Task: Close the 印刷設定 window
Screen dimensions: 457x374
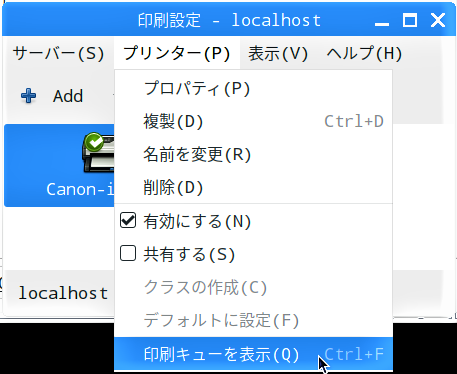Action: [438, 20]
